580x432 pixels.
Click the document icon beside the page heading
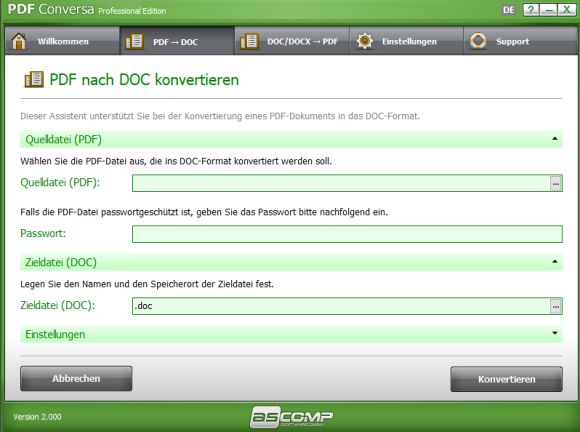(x=34, y=80)
